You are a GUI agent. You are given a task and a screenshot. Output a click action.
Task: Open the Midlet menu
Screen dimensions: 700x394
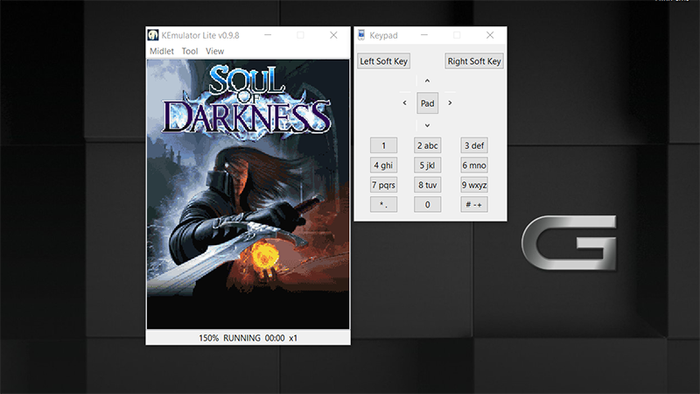pos(162,51)
